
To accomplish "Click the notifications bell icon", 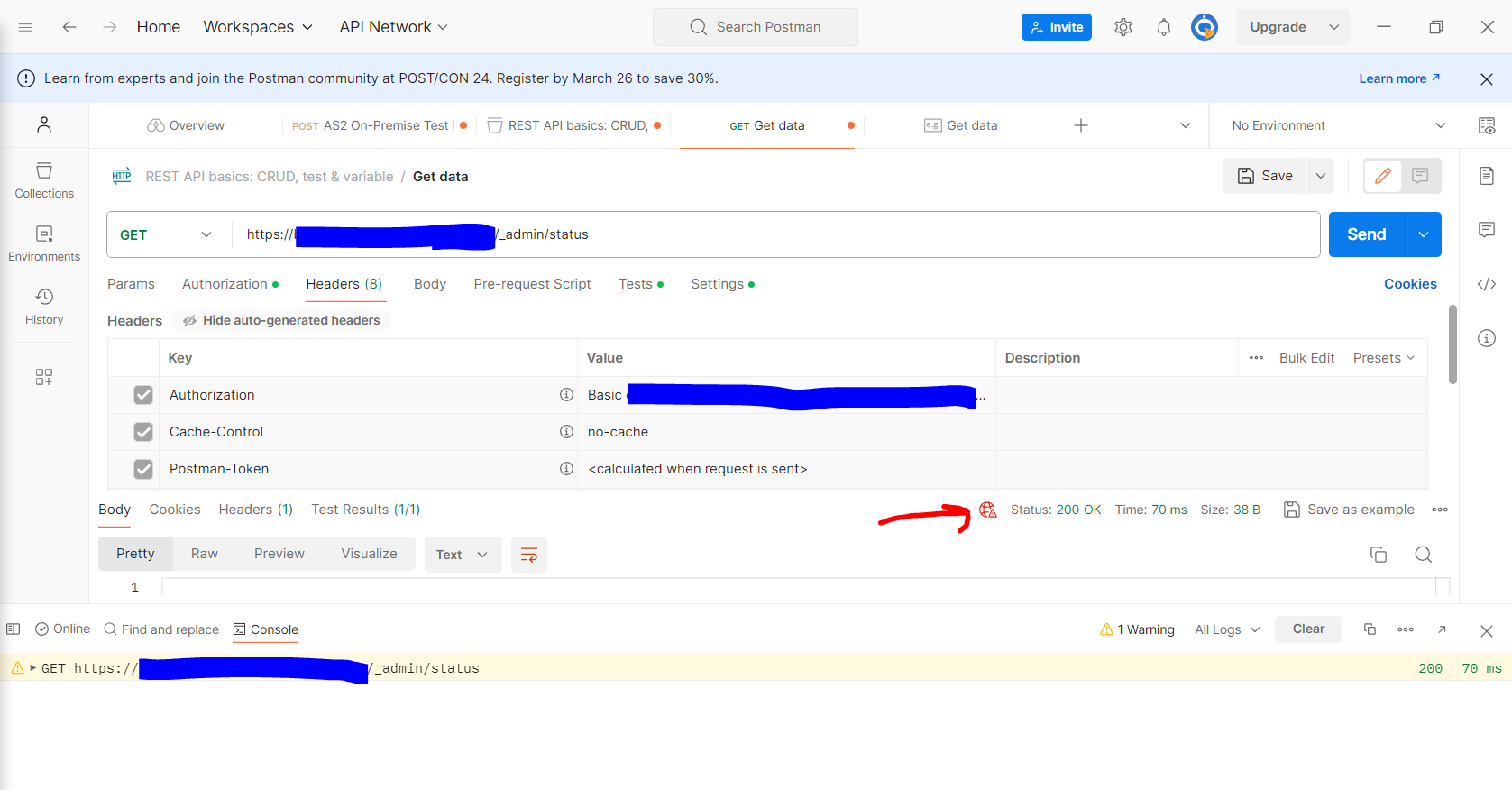I will (1163, 27).
